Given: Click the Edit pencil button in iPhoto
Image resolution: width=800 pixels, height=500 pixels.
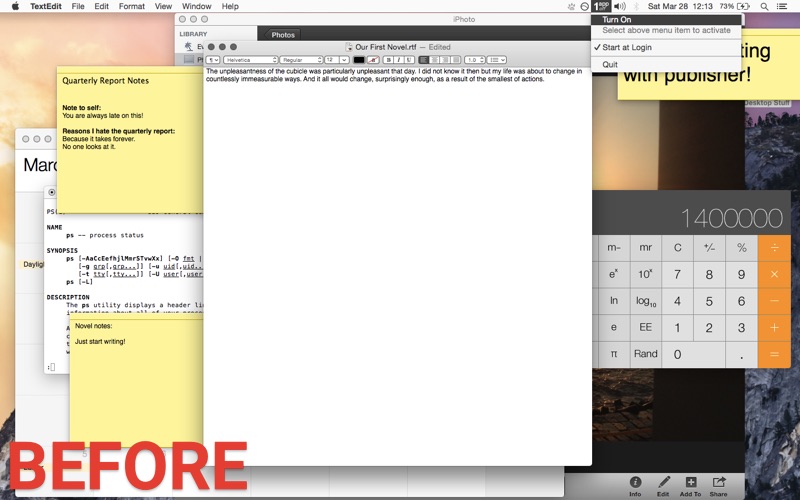Looking at the screenshot, I should pyautogui.click(x=663, y=486).
